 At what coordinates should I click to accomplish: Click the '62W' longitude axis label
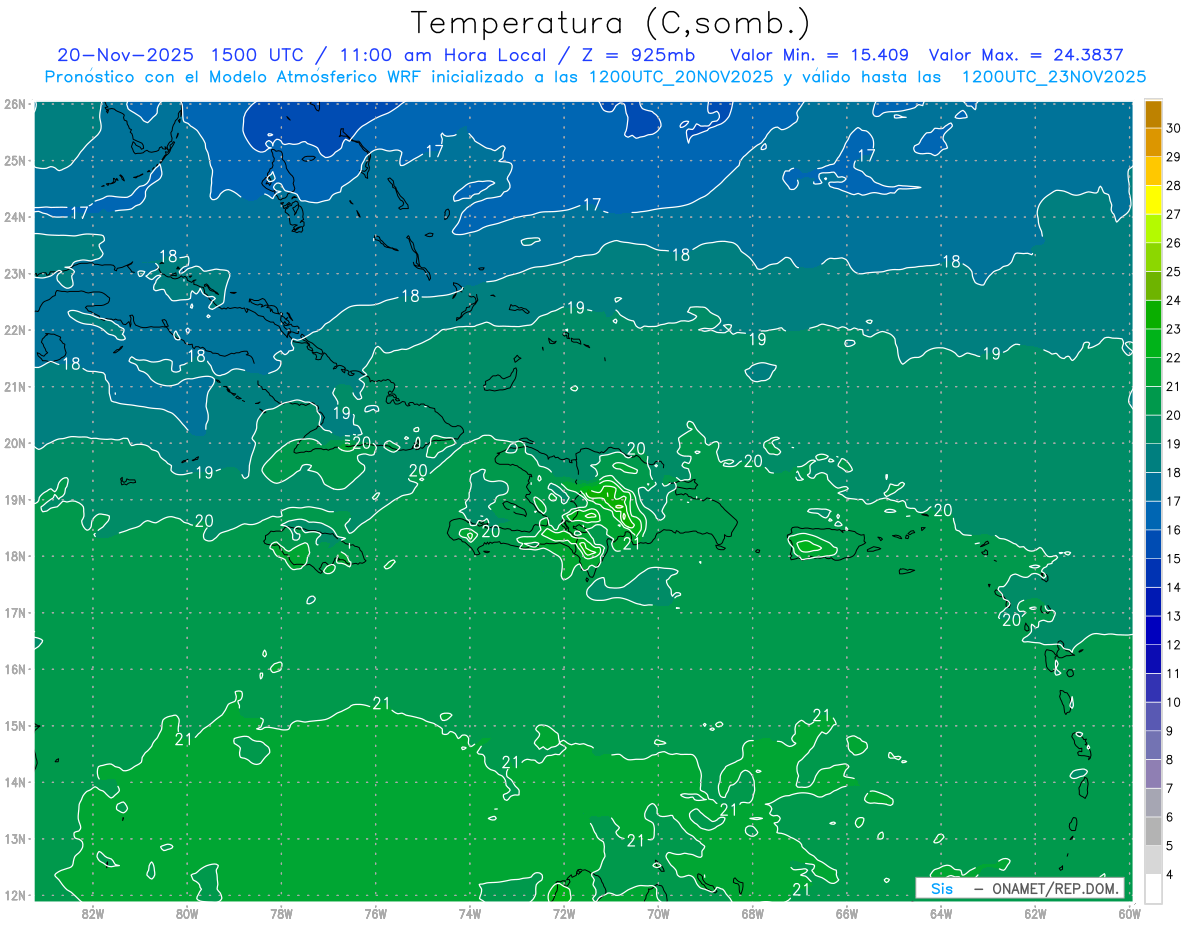(1035, 912)
